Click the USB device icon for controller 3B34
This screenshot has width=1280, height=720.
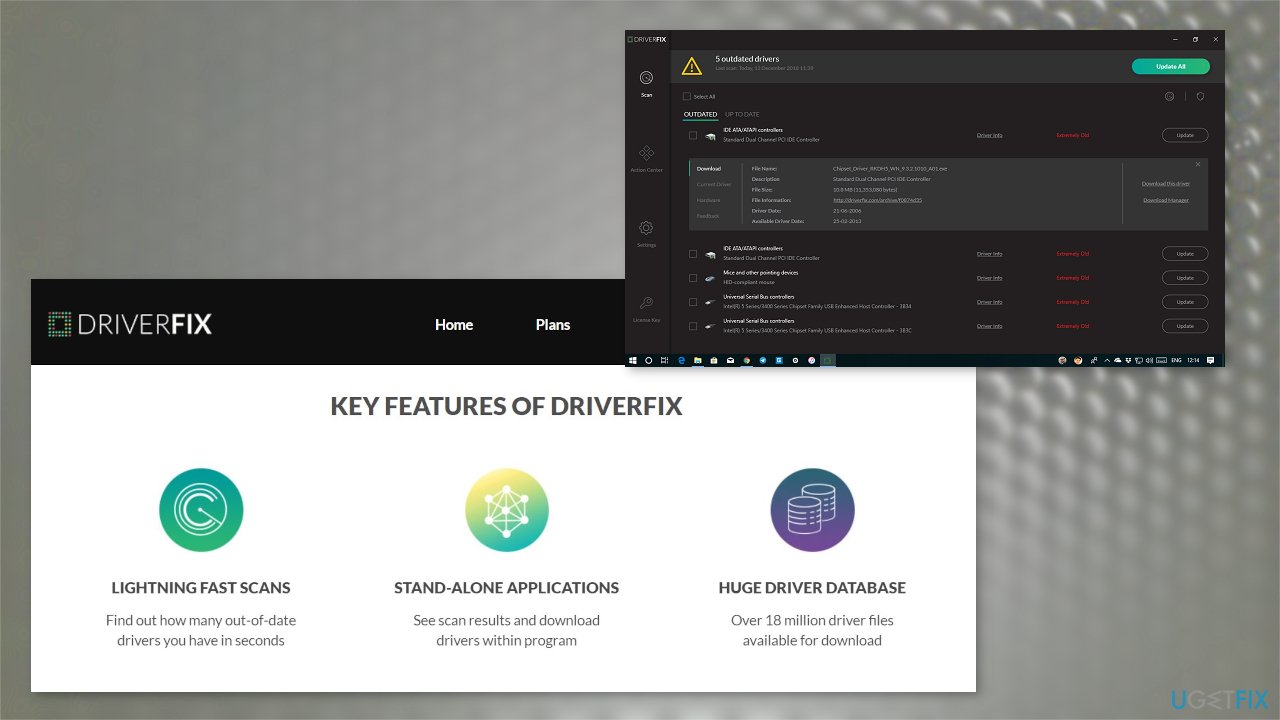pyautogui.click(x=709, y=302)
